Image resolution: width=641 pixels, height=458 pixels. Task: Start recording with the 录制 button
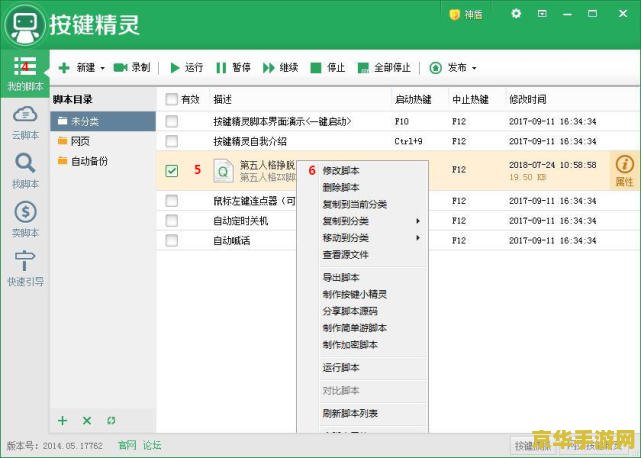pos(132,67)
